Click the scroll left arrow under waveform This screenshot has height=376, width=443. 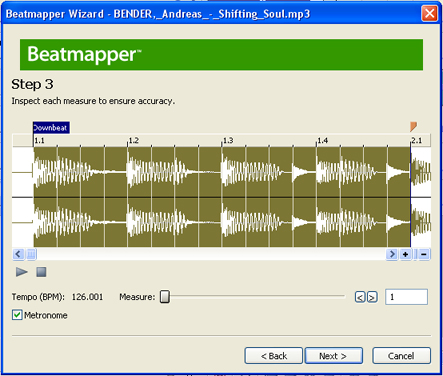[x=18, y=254]
